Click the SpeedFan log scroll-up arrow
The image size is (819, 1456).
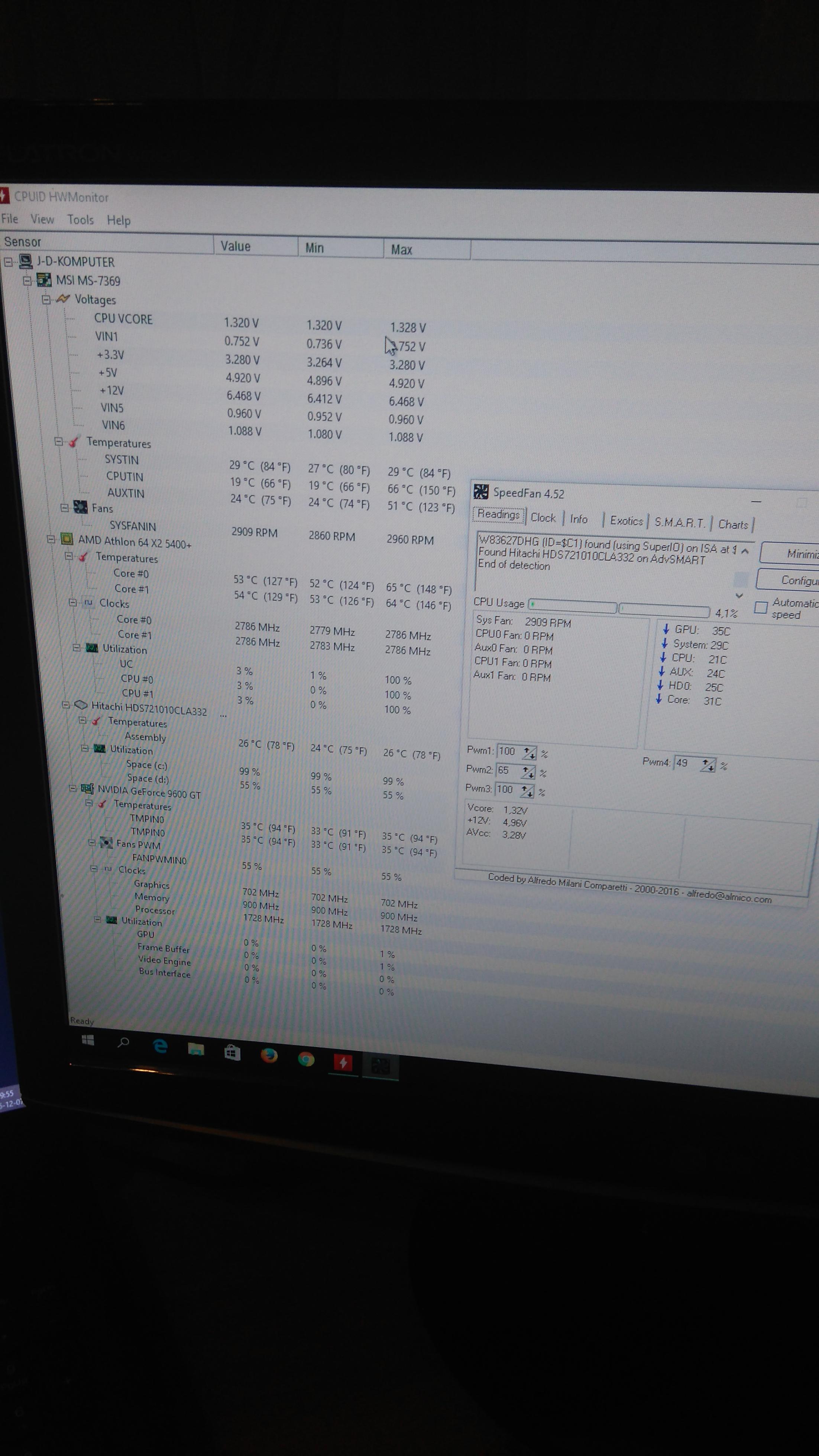745,550
